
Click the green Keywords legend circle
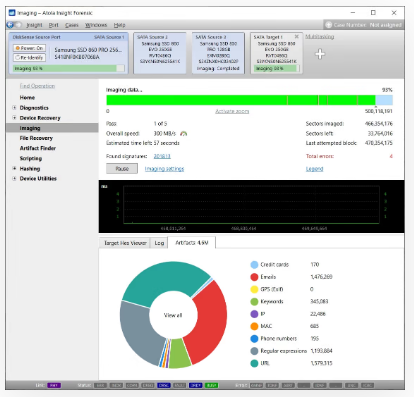(x=254, y=302)
